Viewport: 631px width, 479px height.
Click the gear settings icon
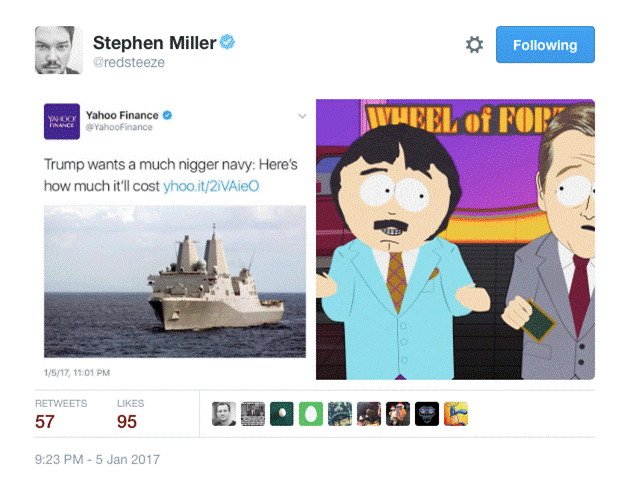tap(474, 45)
